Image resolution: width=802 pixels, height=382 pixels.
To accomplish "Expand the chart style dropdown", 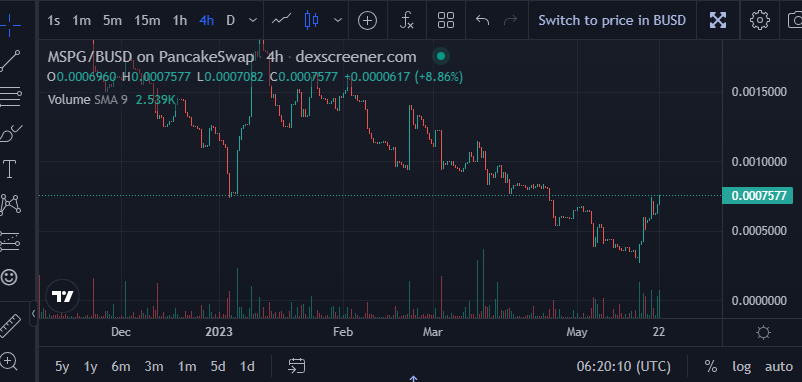I will click(338, 20).
